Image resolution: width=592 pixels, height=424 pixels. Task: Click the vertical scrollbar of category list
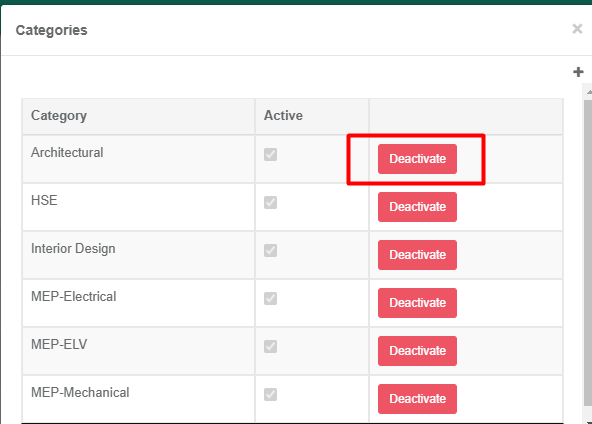coord(588,253)
